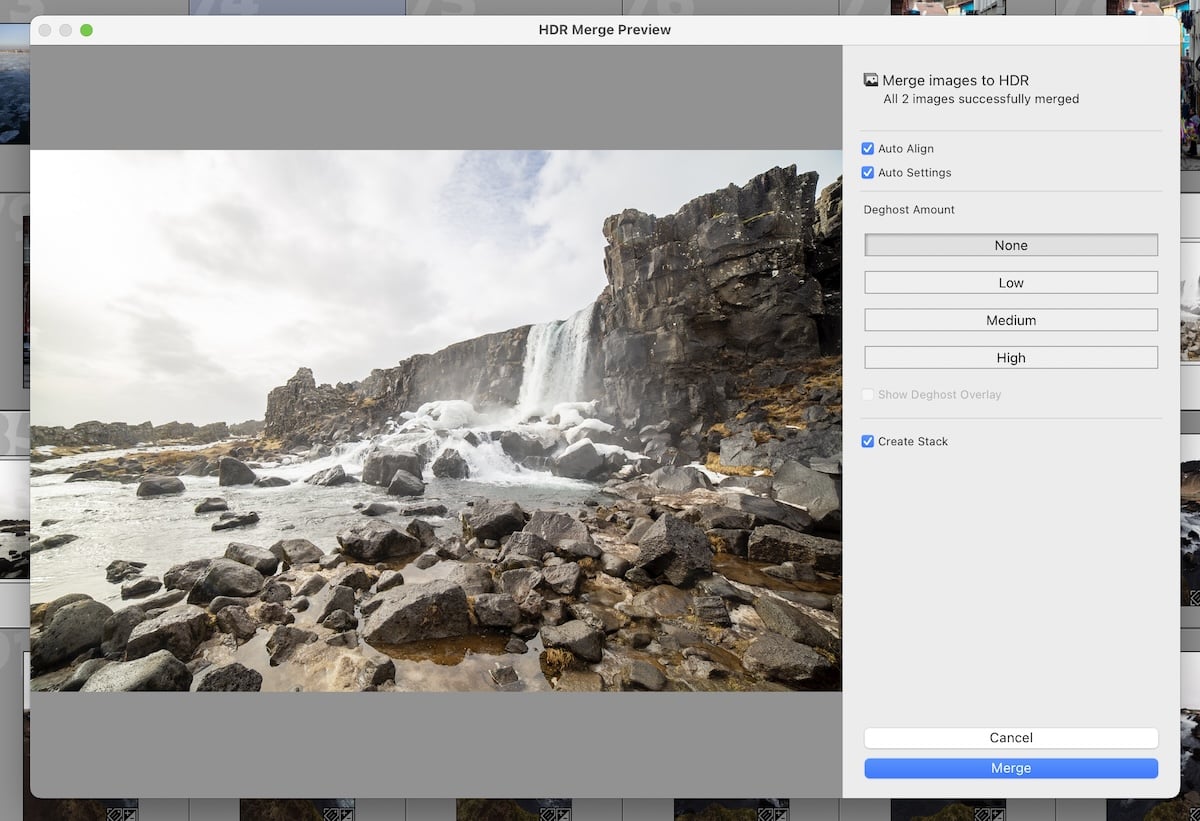1200x821 pixels.
Task: Click the crop badge on the second bottom thumbnail
Action: pos(333,814)
